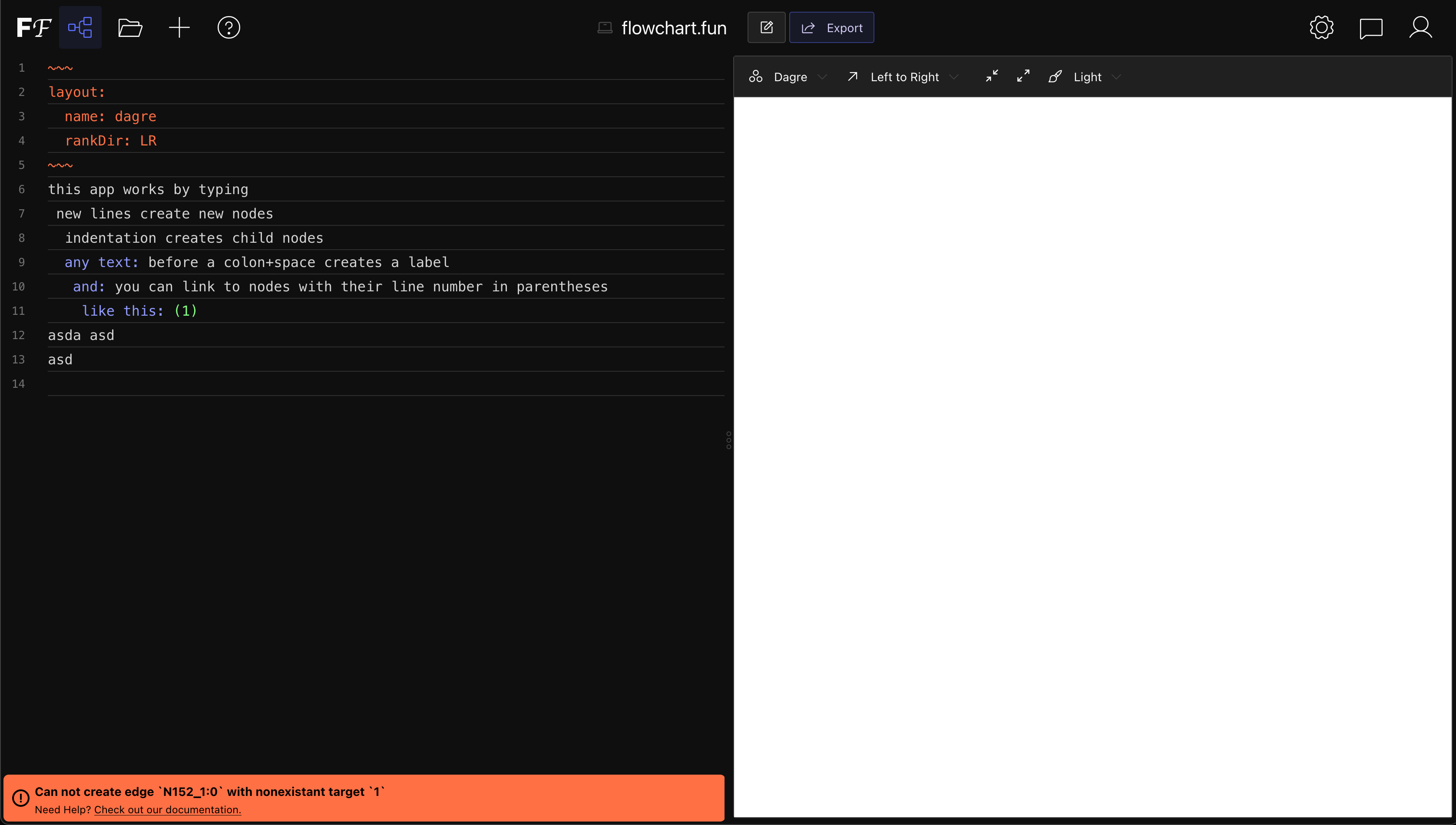Select the Flowchart Fun logo

tap(32, 27)
